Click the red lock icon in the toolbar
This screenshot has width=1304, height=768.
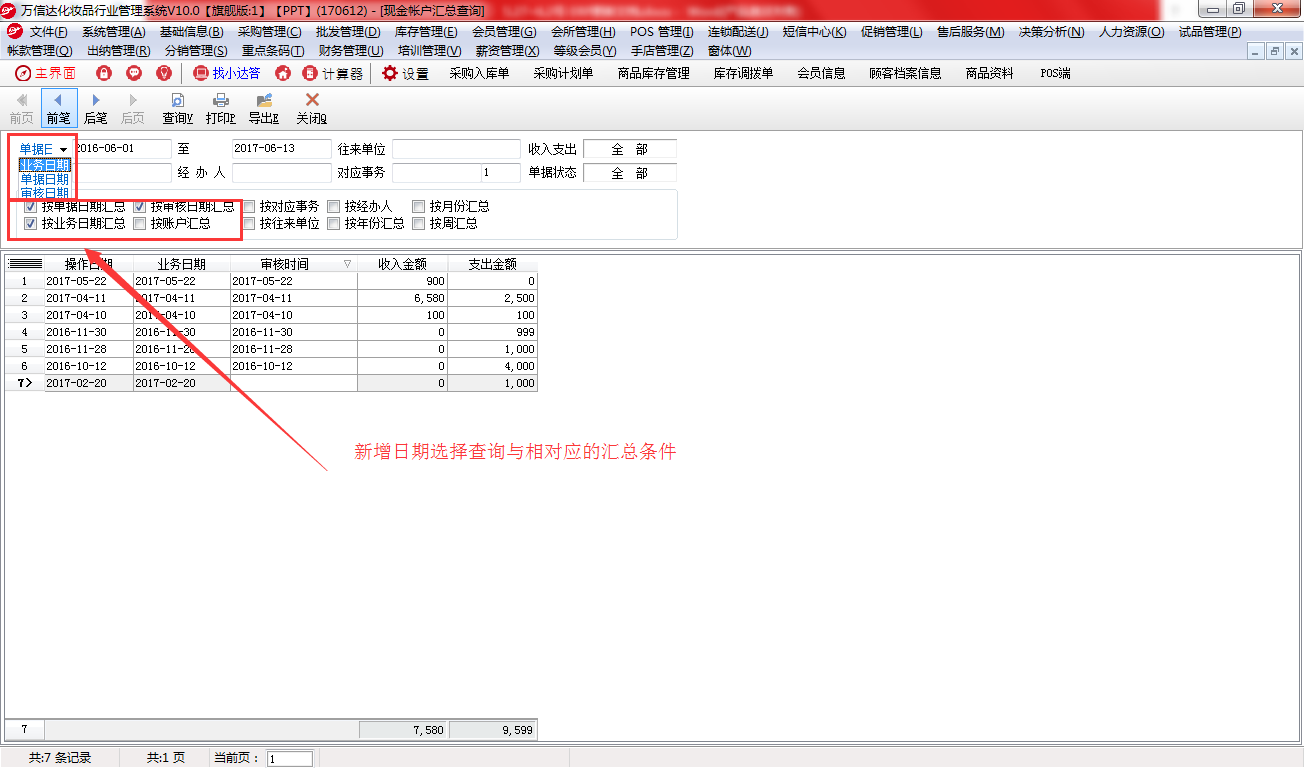[103, 73]
